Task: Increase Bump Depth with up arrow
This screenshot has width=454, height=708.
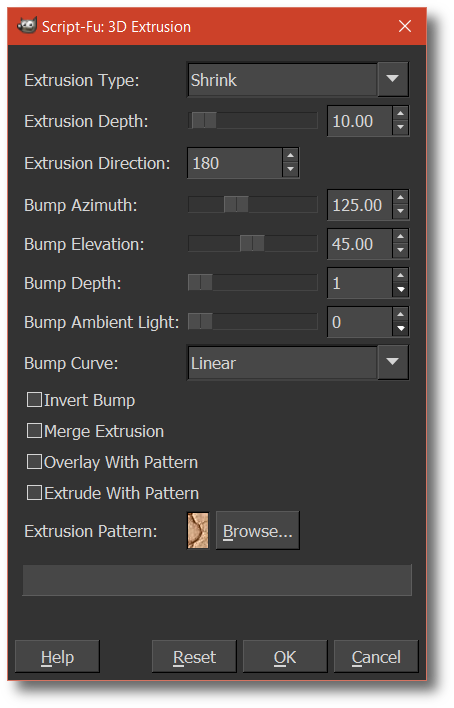Action: click(400, 275)
